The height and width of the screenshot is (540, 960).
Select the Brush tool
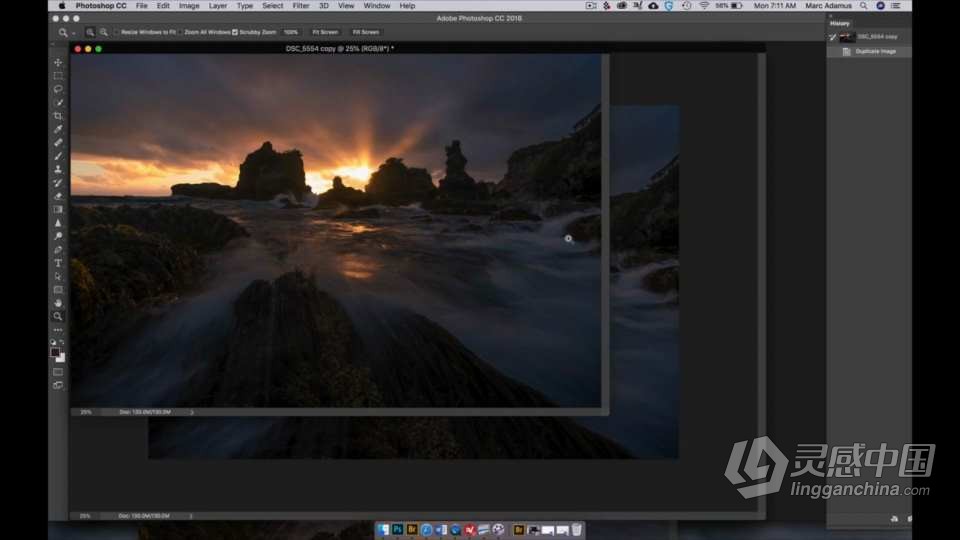pos(58,156)
